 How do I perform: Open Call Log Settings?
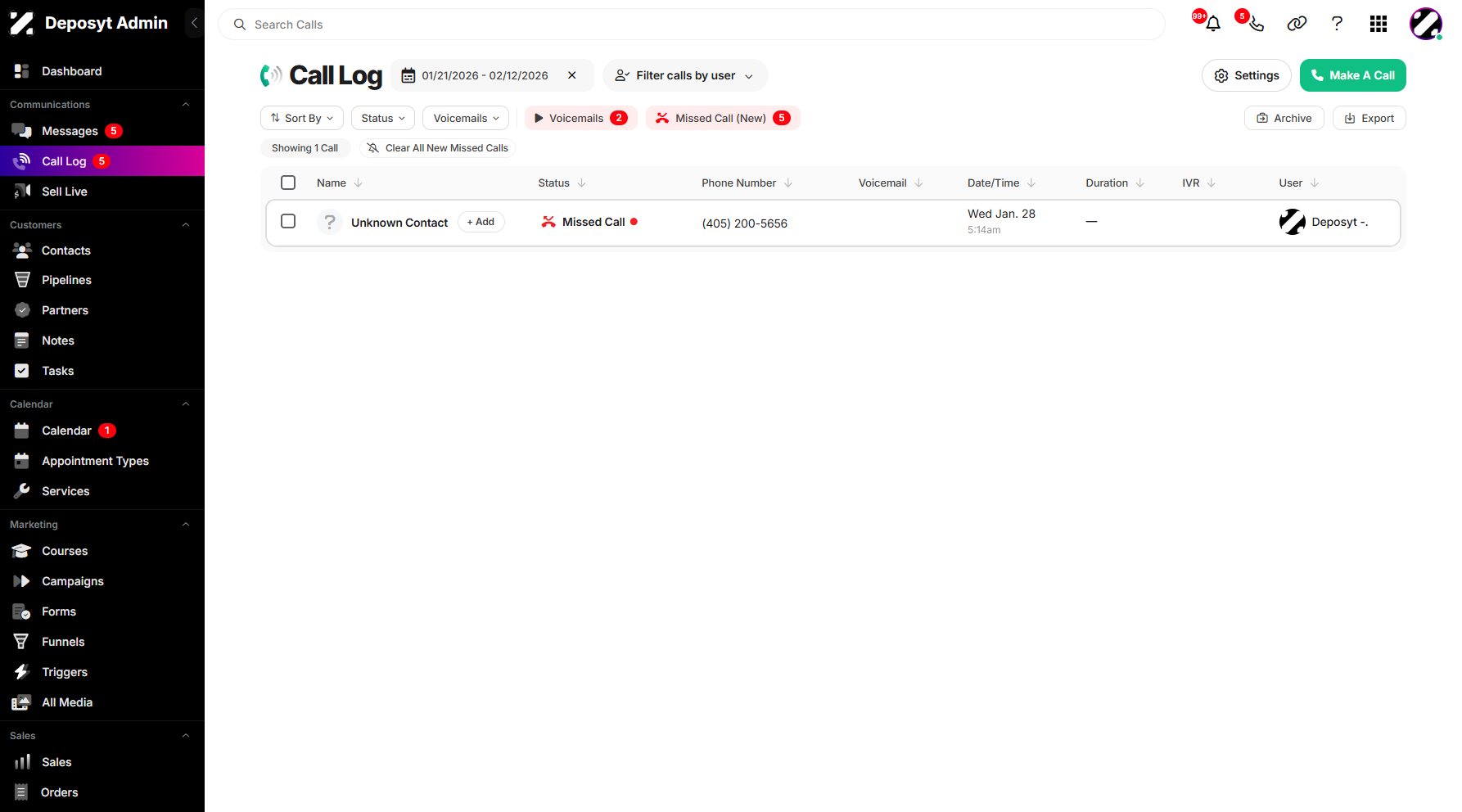tap(1247, 75)
